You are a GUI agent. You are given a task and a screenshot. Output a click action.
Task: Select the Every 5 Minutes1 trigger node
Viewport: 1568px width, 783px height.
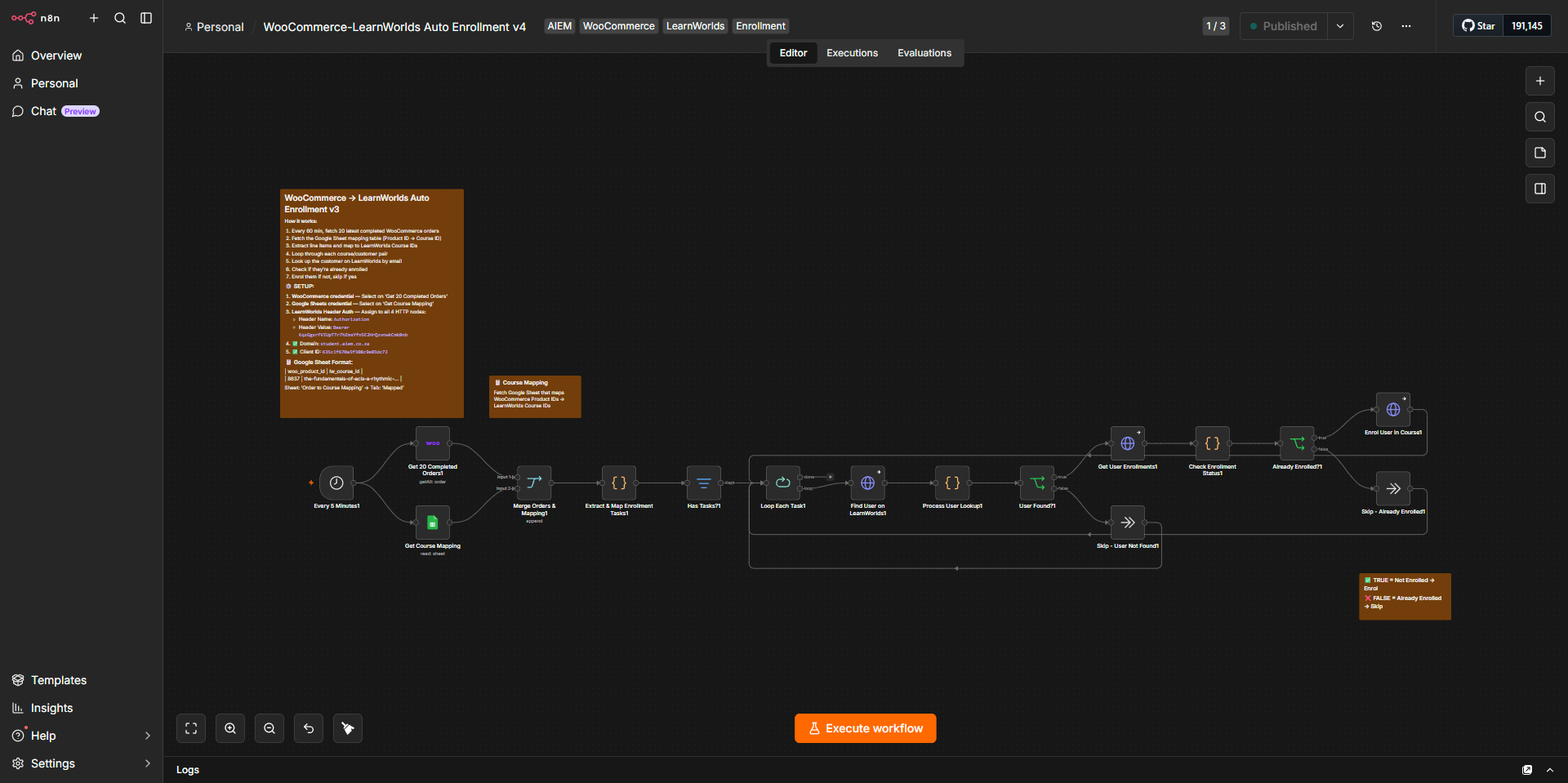[336, 483]
